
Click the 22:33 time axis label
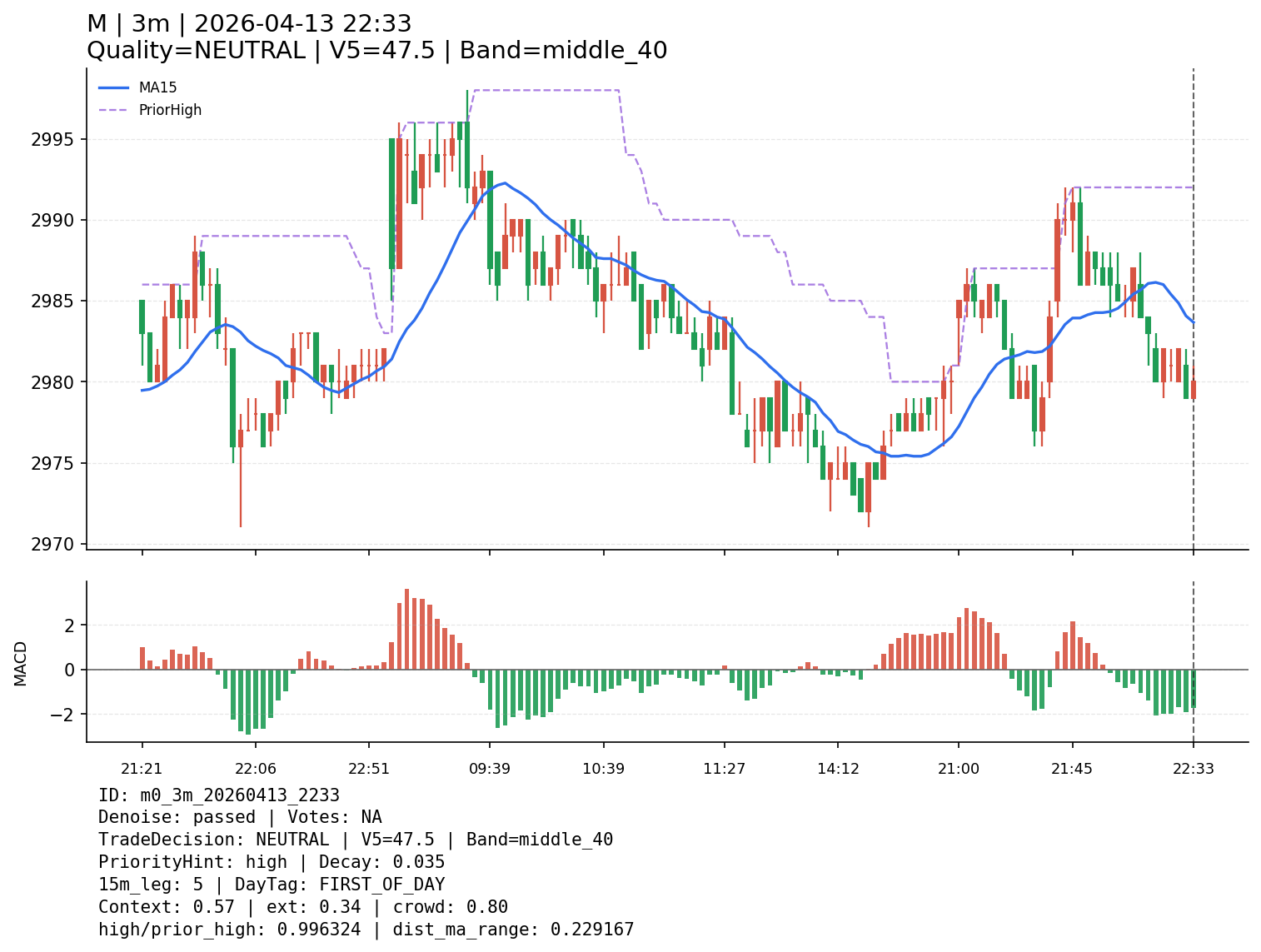(x=1193, y=769)
